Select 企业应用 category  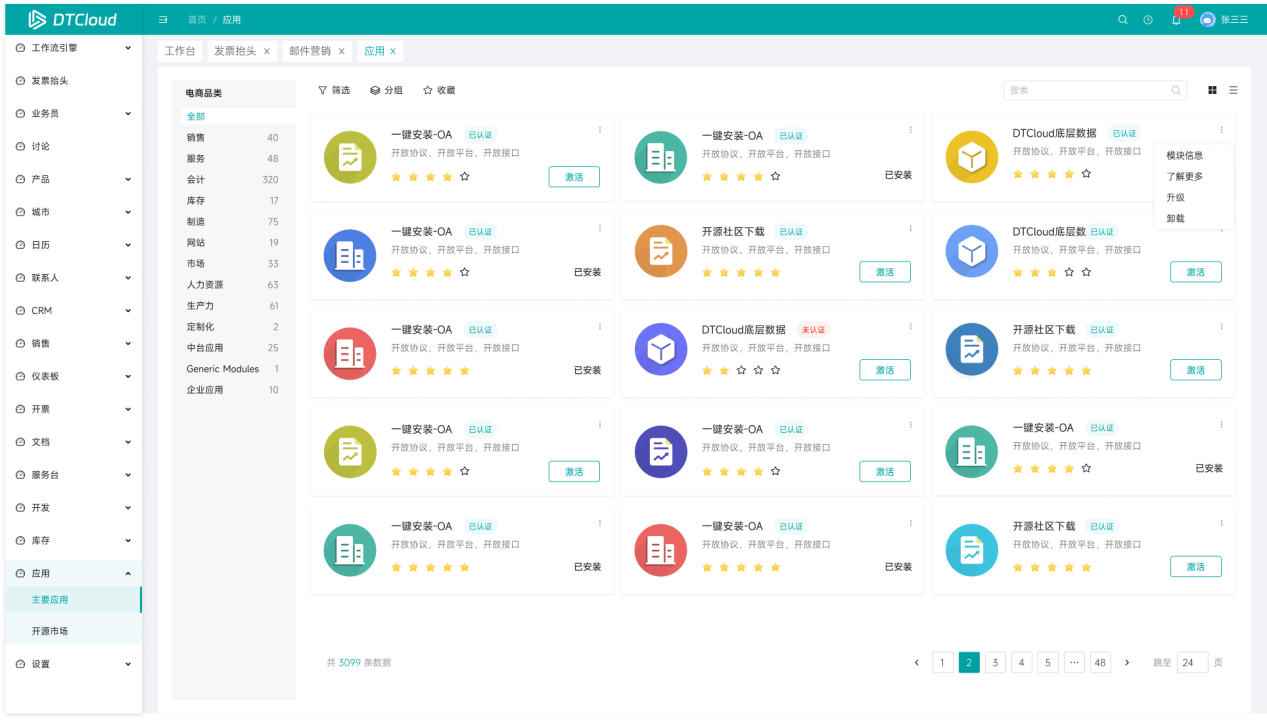pyautogui.click(x=234, y=390)
